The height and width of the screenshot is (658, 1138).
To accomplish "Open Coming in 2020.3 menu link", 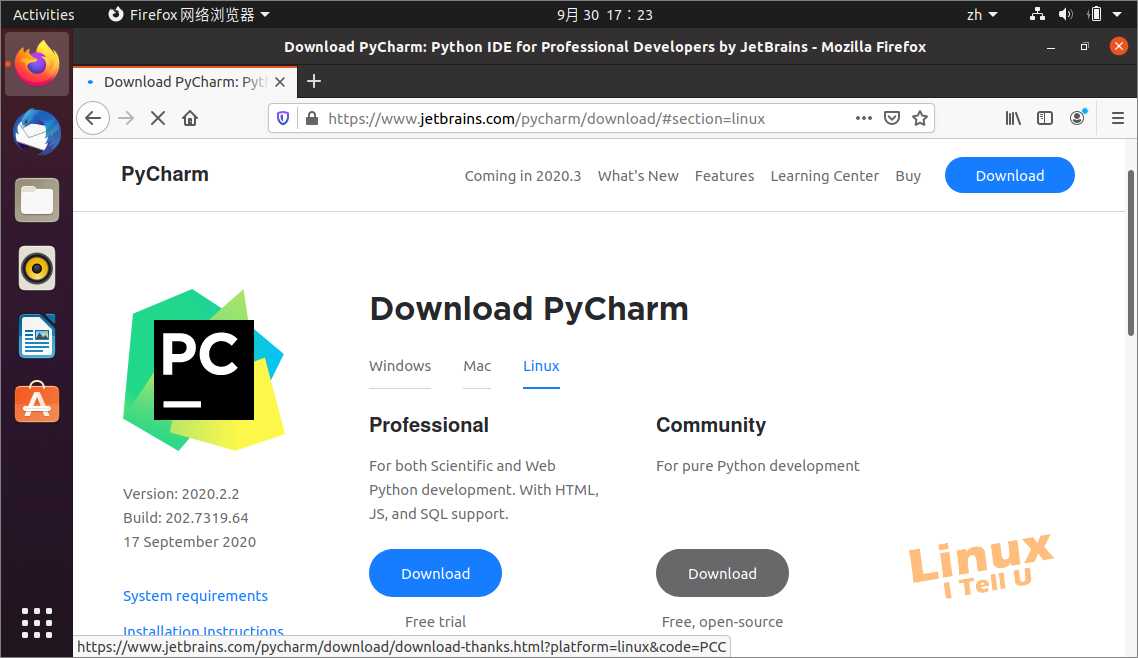I will pos(523,176).
